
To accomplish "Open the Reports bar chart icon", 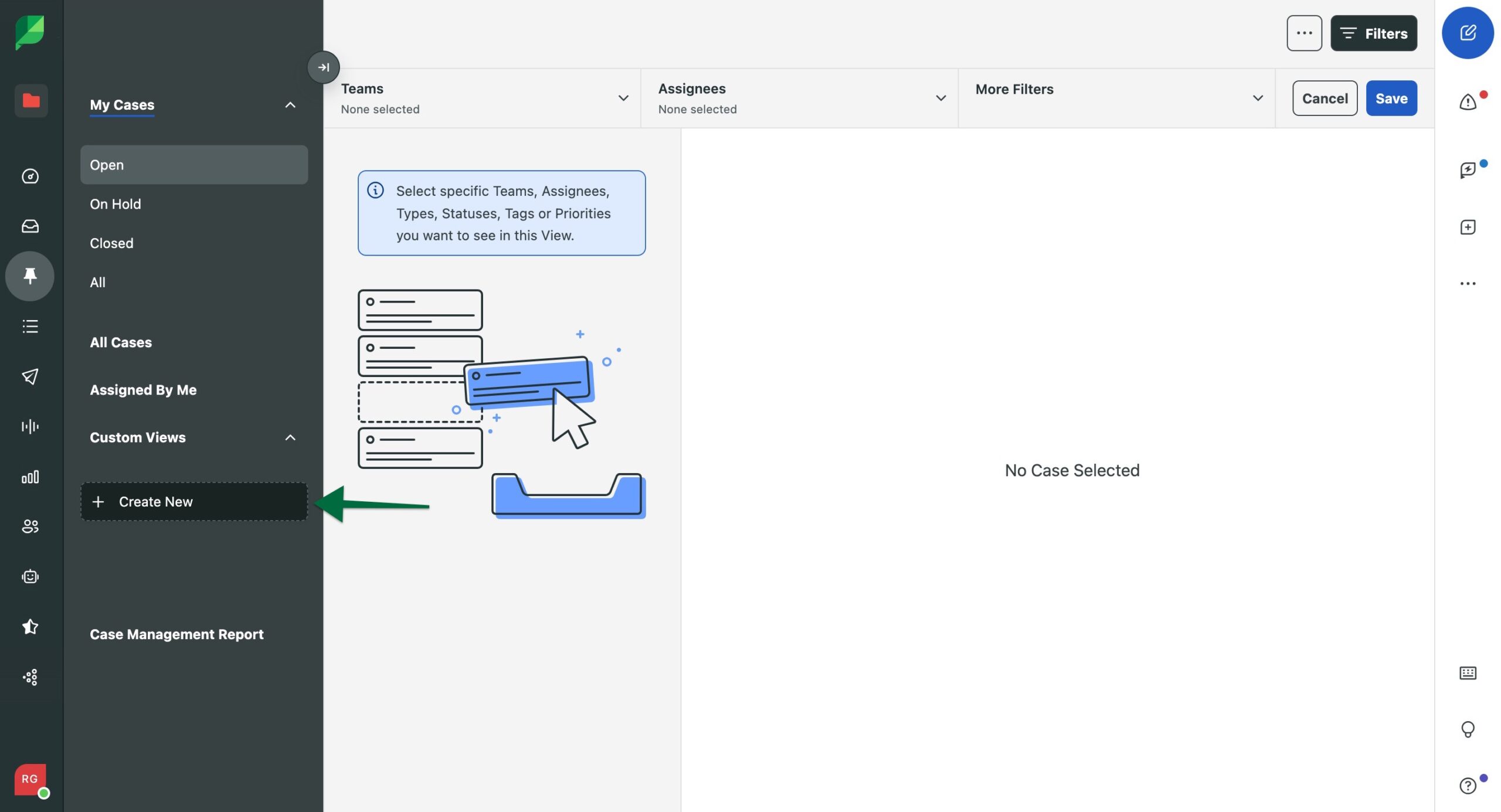I will point(30,477).
